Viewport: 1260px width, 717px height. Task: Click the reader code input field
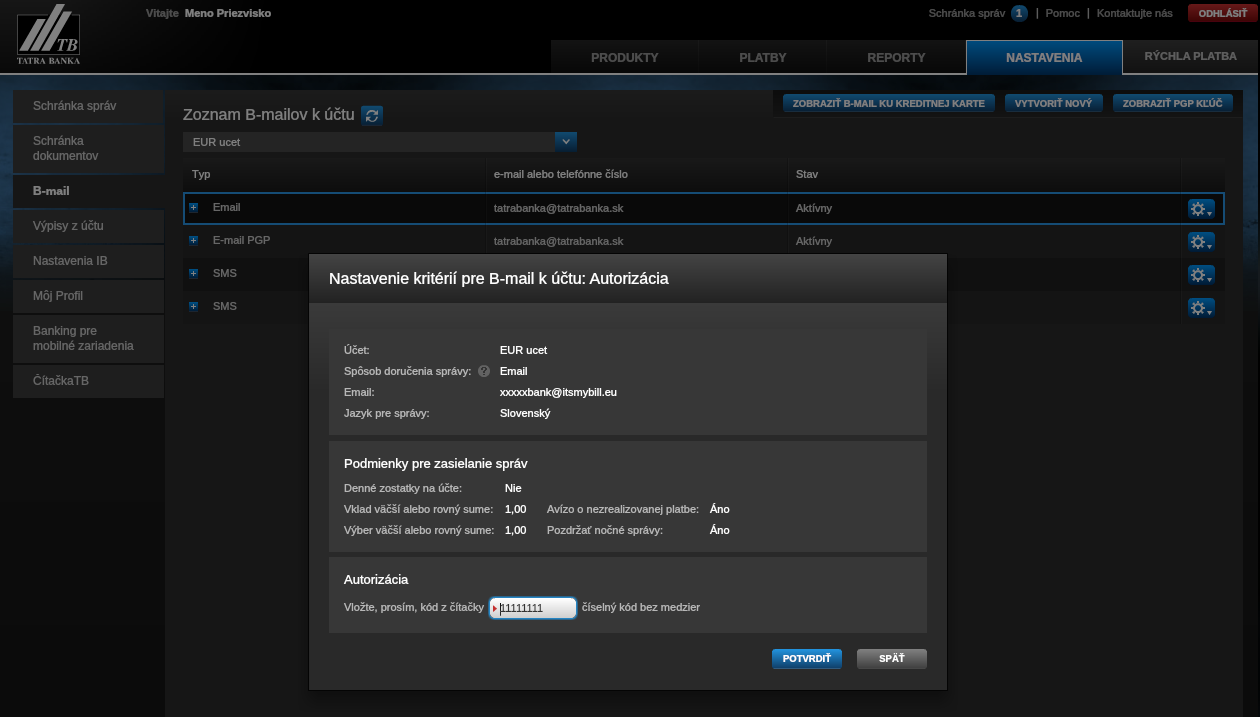534,607
